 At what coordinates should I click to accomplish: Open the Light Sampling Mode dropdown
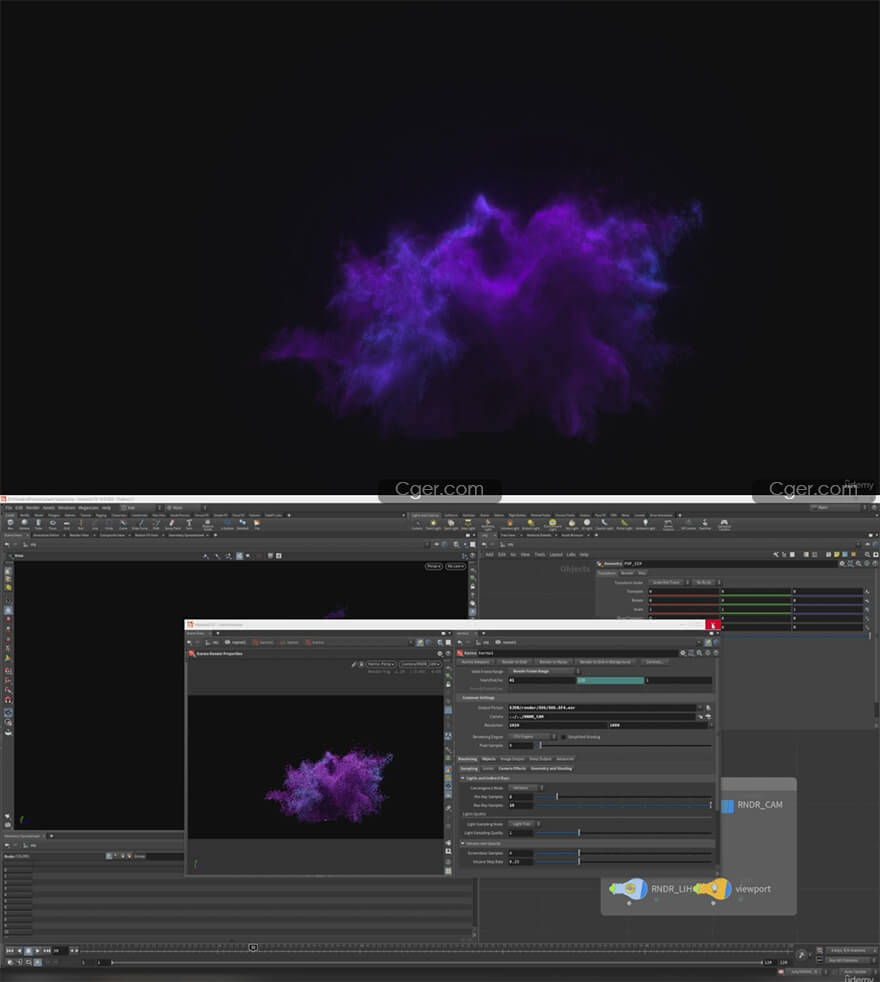(x=523, y=824)
